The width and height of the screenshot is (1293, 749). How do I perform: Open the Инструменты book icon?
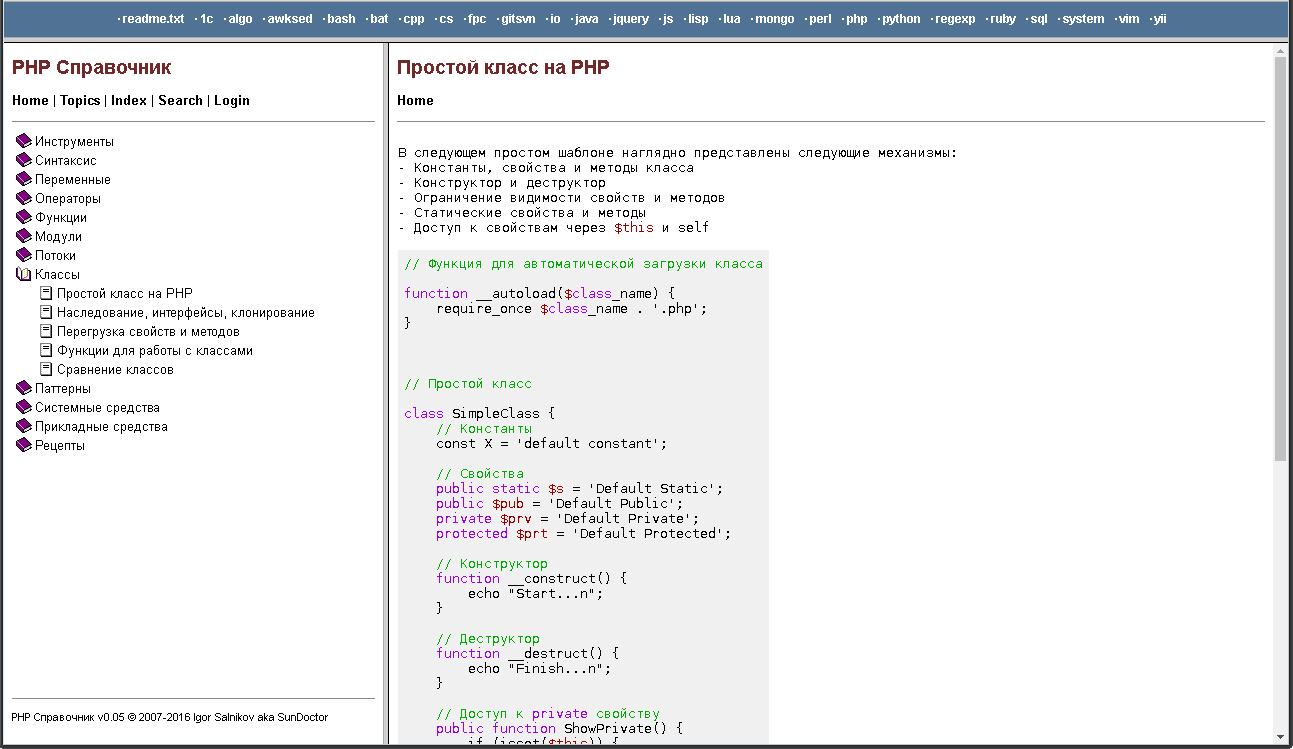click(22, 141)
